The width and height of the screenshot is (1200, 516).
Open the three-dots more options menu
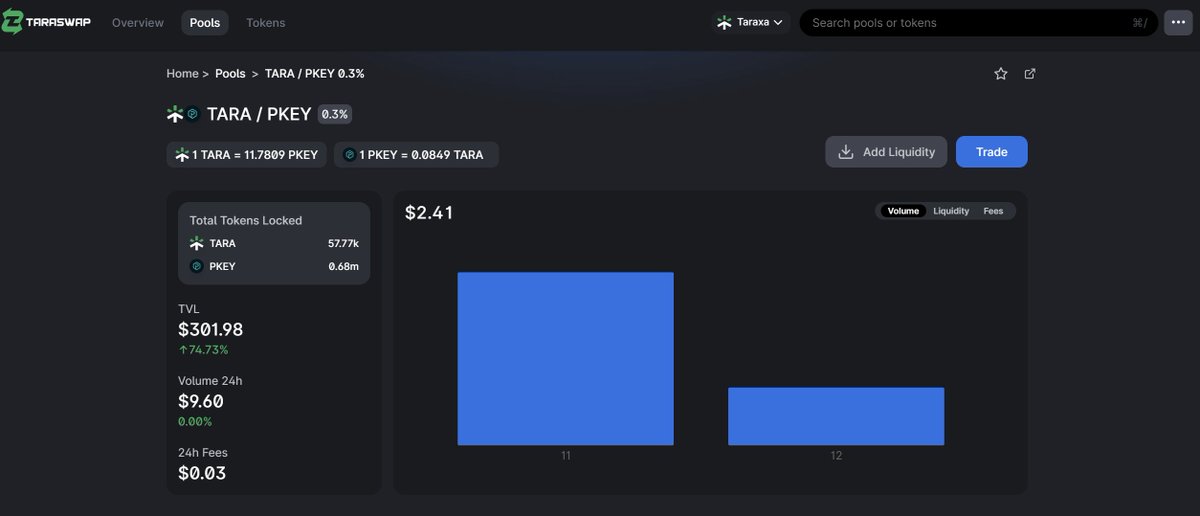(x=1178, y=22)
